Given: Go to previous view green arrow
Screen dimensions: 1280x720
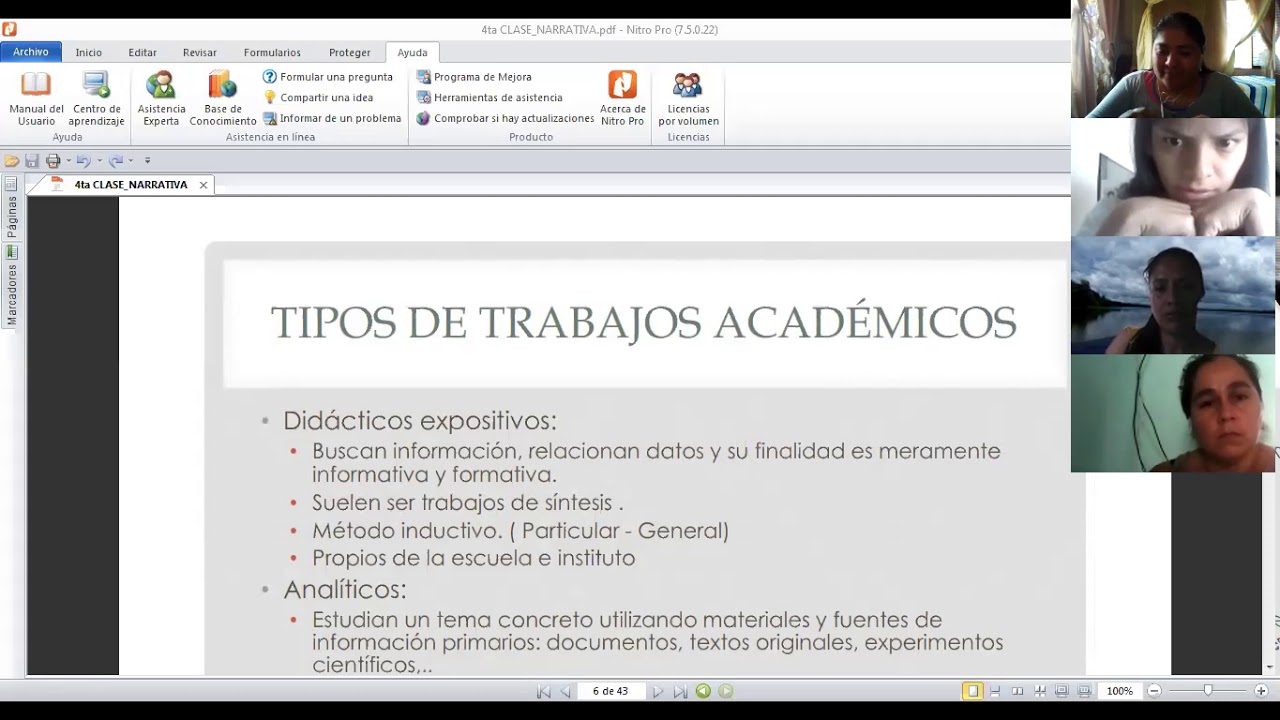Looking at the screenshot, I should coord(703,691).
